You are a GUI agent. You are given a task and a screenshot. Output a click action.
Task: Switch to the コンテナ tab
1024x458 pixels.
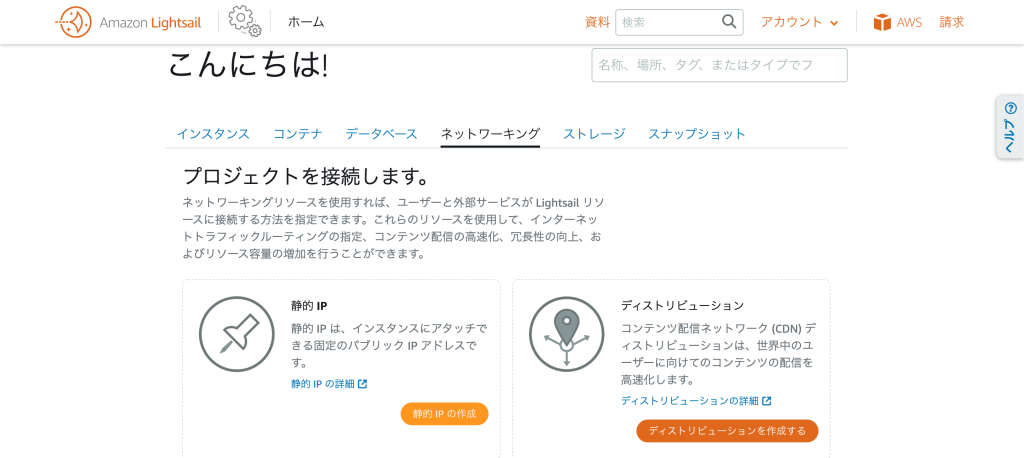[298, 134]
